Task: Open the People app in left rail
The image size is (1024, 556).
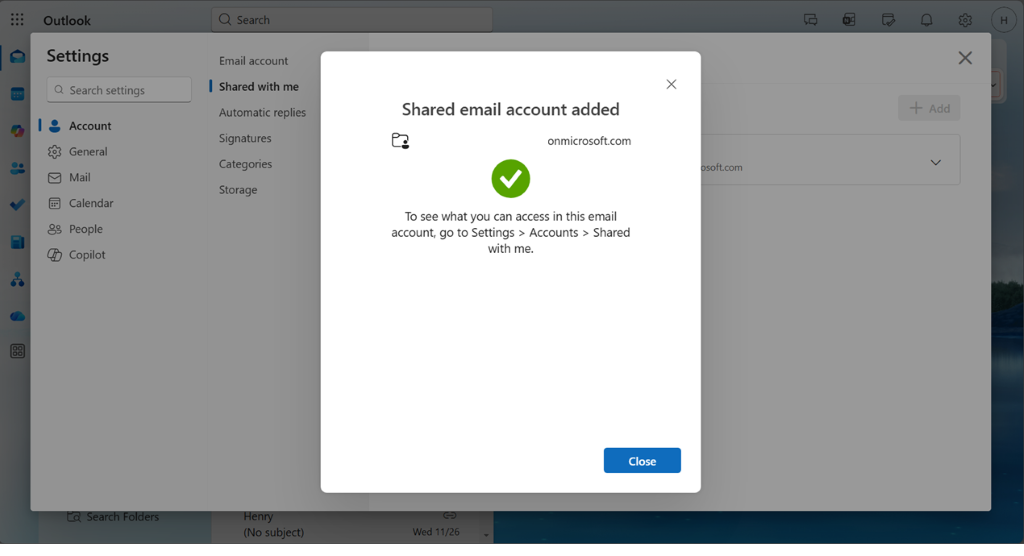Action: pos(18,169)
